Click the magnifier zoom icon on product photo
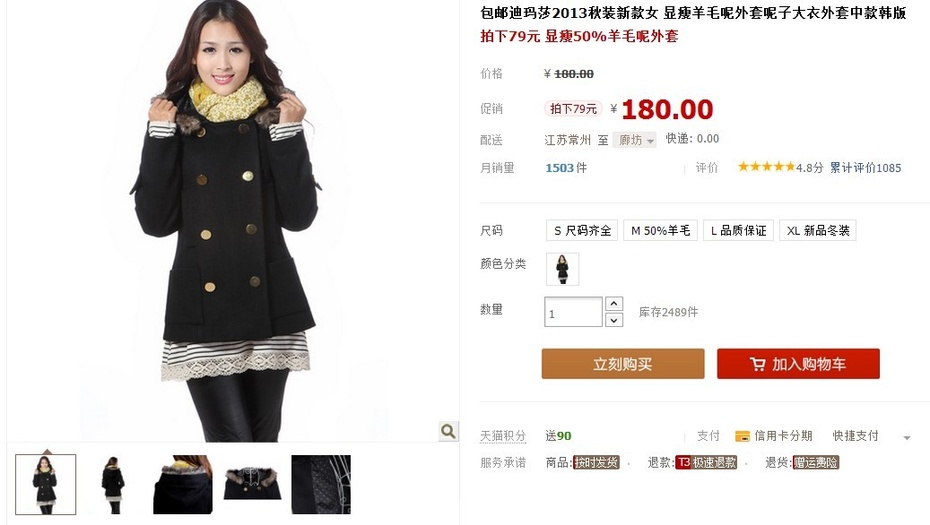Screen dimensions: 930x525 point(448,431)
